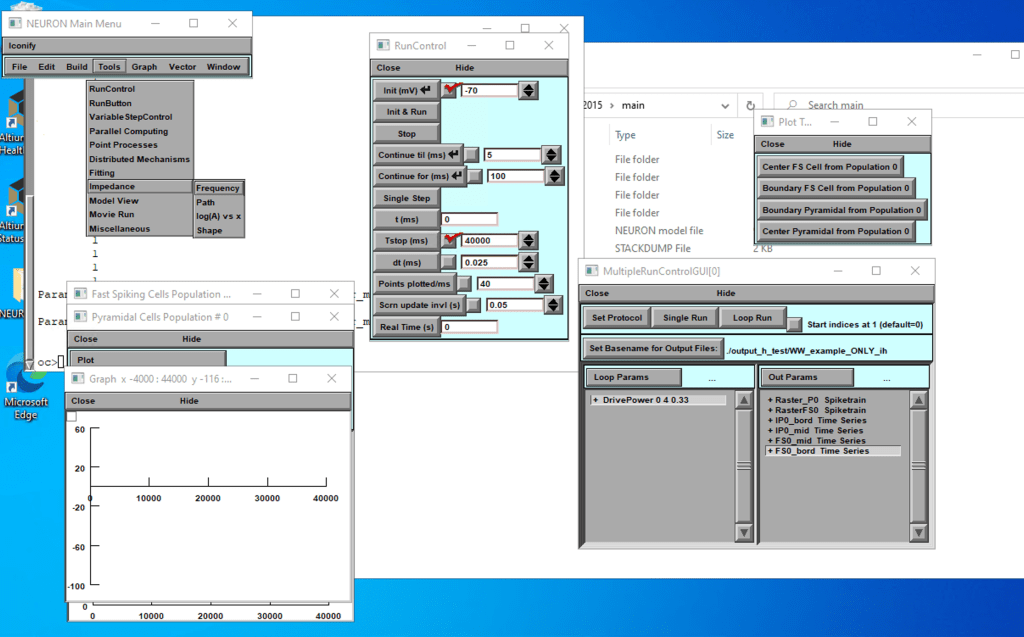Viewport: 1024px width, 637px height.
Task: Toggle the Init (mV) red checkmark box
Action: [x=450, y=90]
